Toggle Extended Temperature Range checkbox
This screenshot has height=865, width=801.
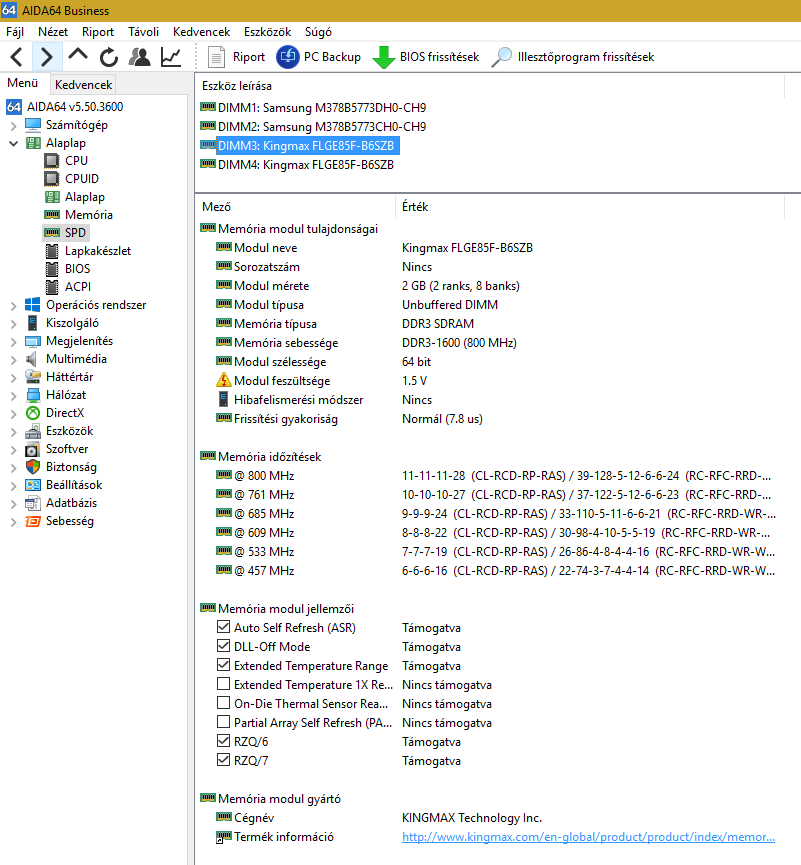[x=223, y=665]
